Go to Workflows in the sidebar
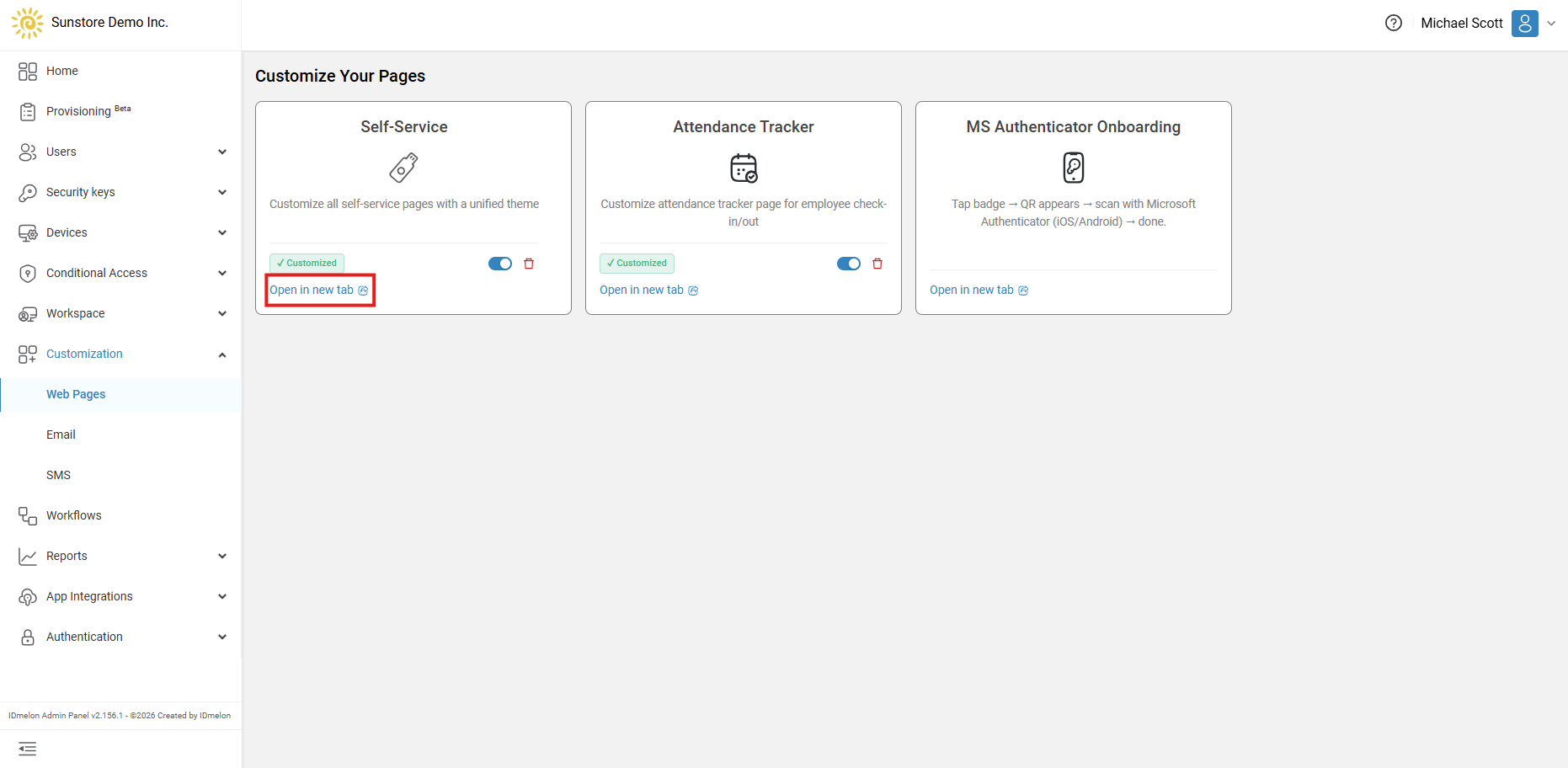Viewport: 1568px width, 768px height. click(73, 515)
